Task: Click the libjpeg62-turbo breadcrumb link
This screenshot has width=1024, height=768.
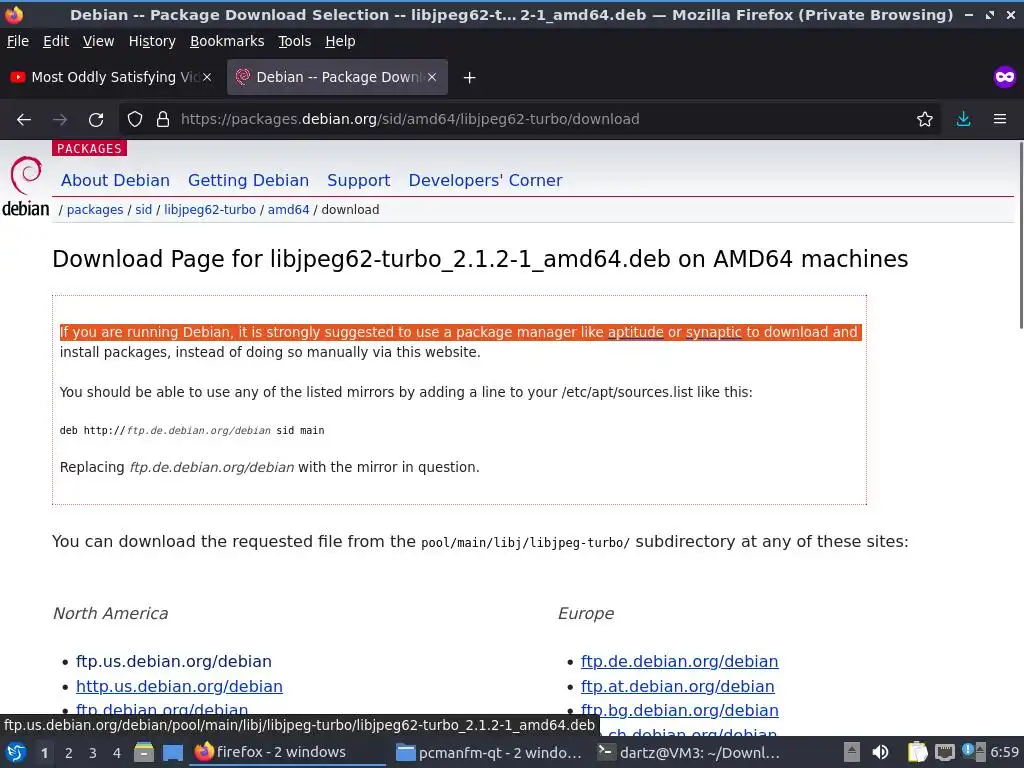Action: [210, 210]
